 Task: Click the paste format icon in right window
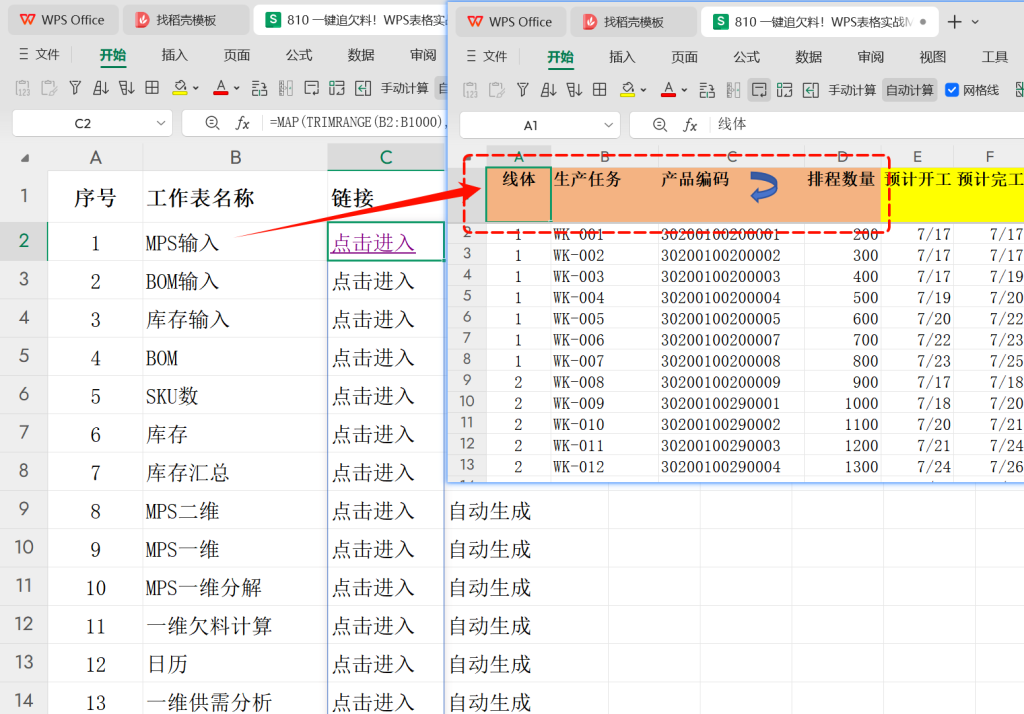point(496,89)
